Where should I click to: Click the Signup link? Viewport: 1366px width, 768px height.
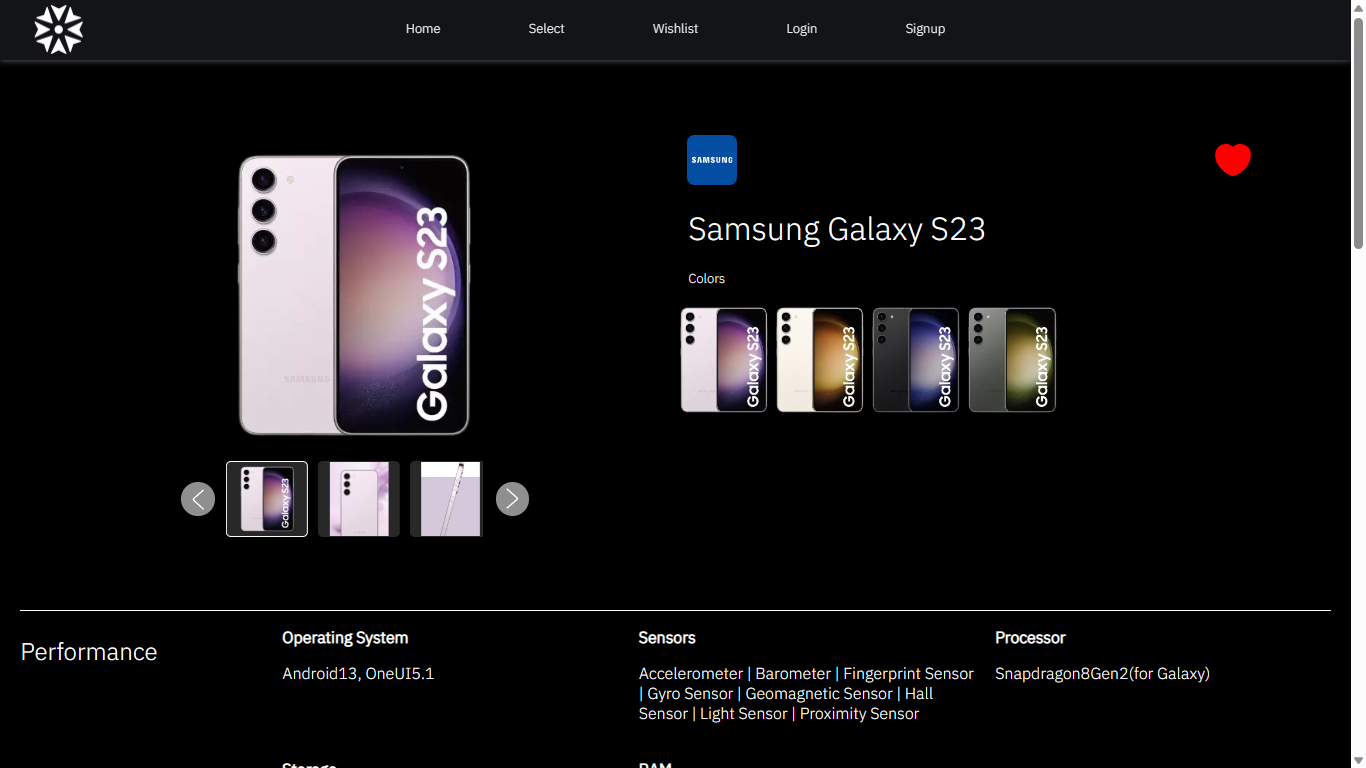coord(925,29)
